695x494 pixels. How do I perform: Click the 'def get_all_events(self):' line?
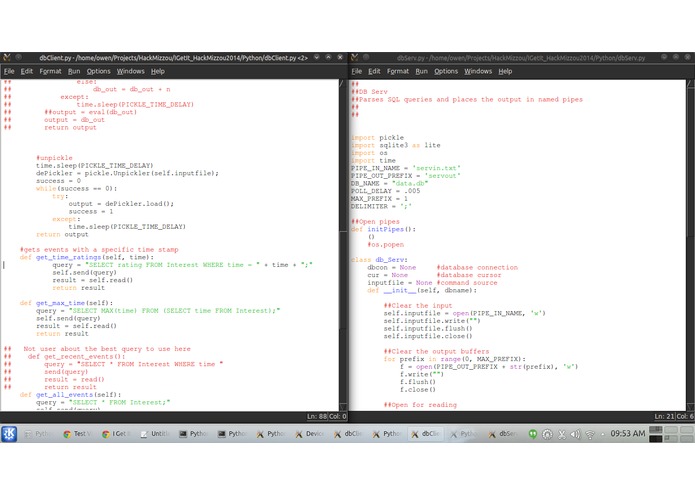[x=70, y=395]
